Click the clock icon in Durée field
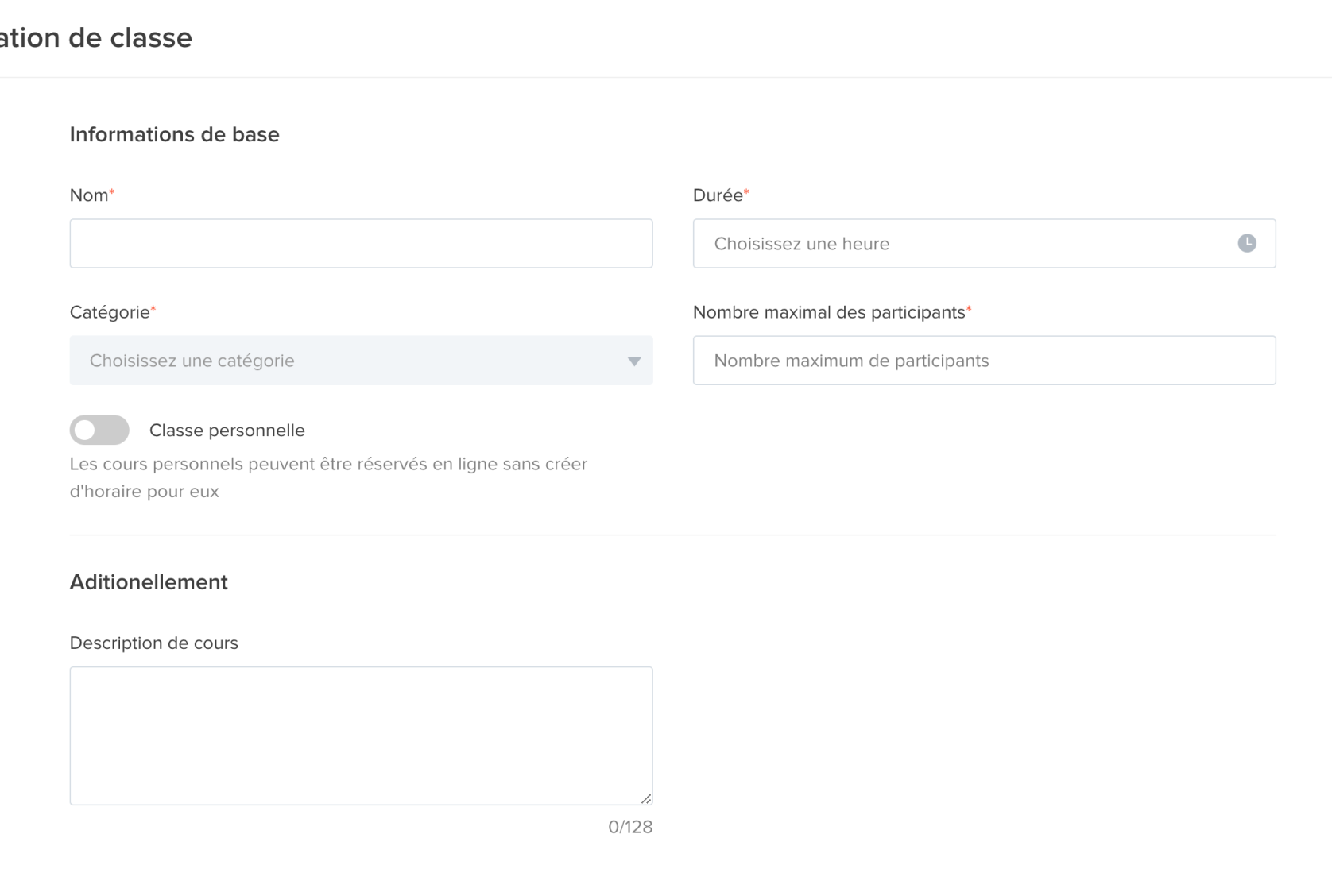 point(1246,243)
